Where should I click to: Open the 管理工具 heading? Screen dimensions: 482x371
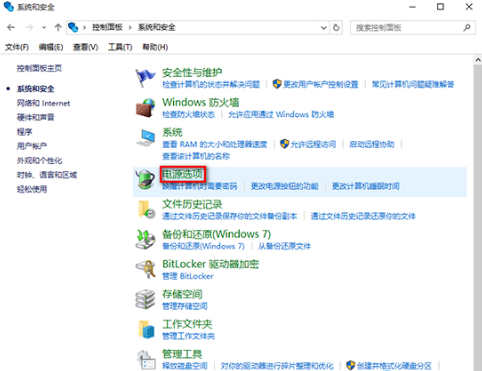(182, 354)
